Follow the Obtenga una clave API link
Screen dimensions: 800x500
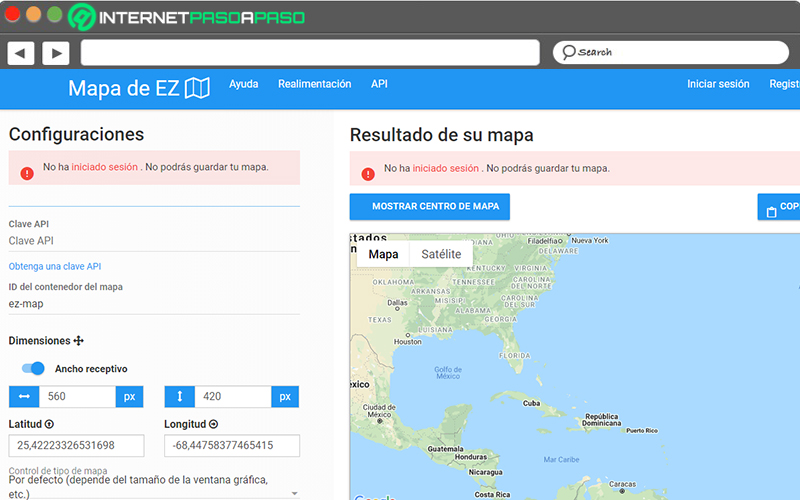(55, 266)
